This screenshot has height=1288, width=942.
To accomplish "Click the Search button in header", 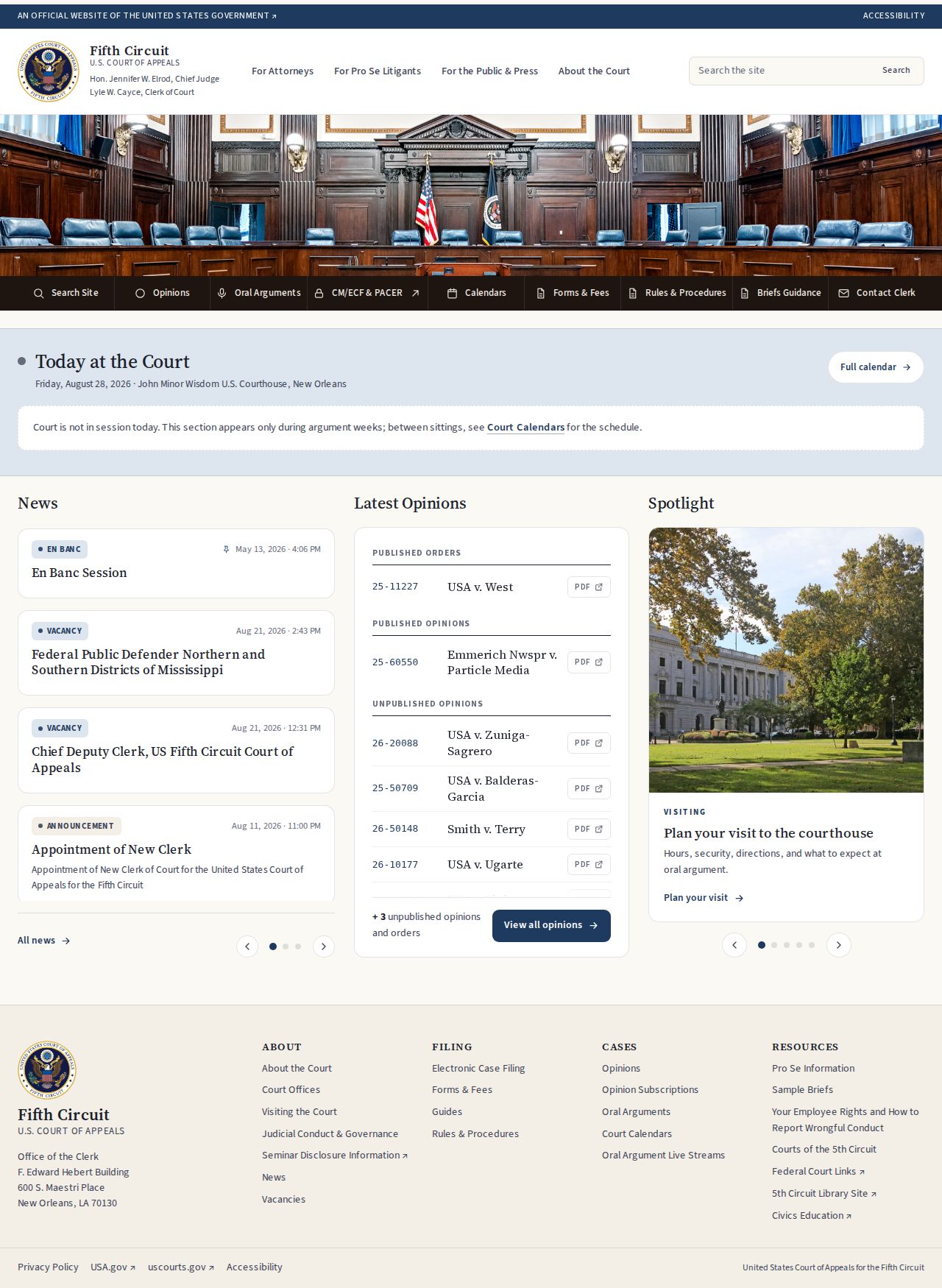I will pyautogui.click(x=896, y=71).
